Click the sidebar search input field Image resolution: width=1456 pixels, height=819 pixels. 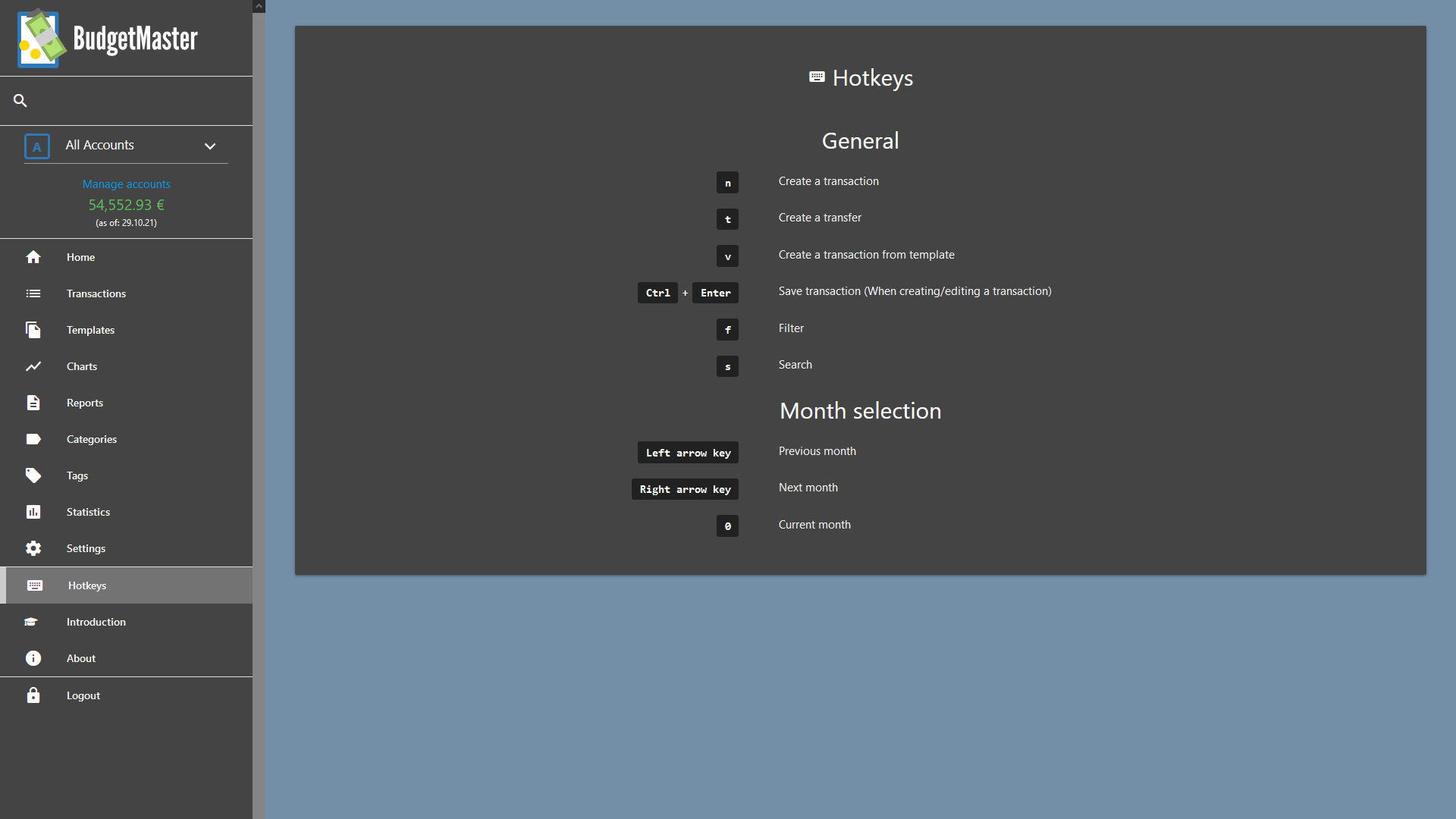click(126, 101)
